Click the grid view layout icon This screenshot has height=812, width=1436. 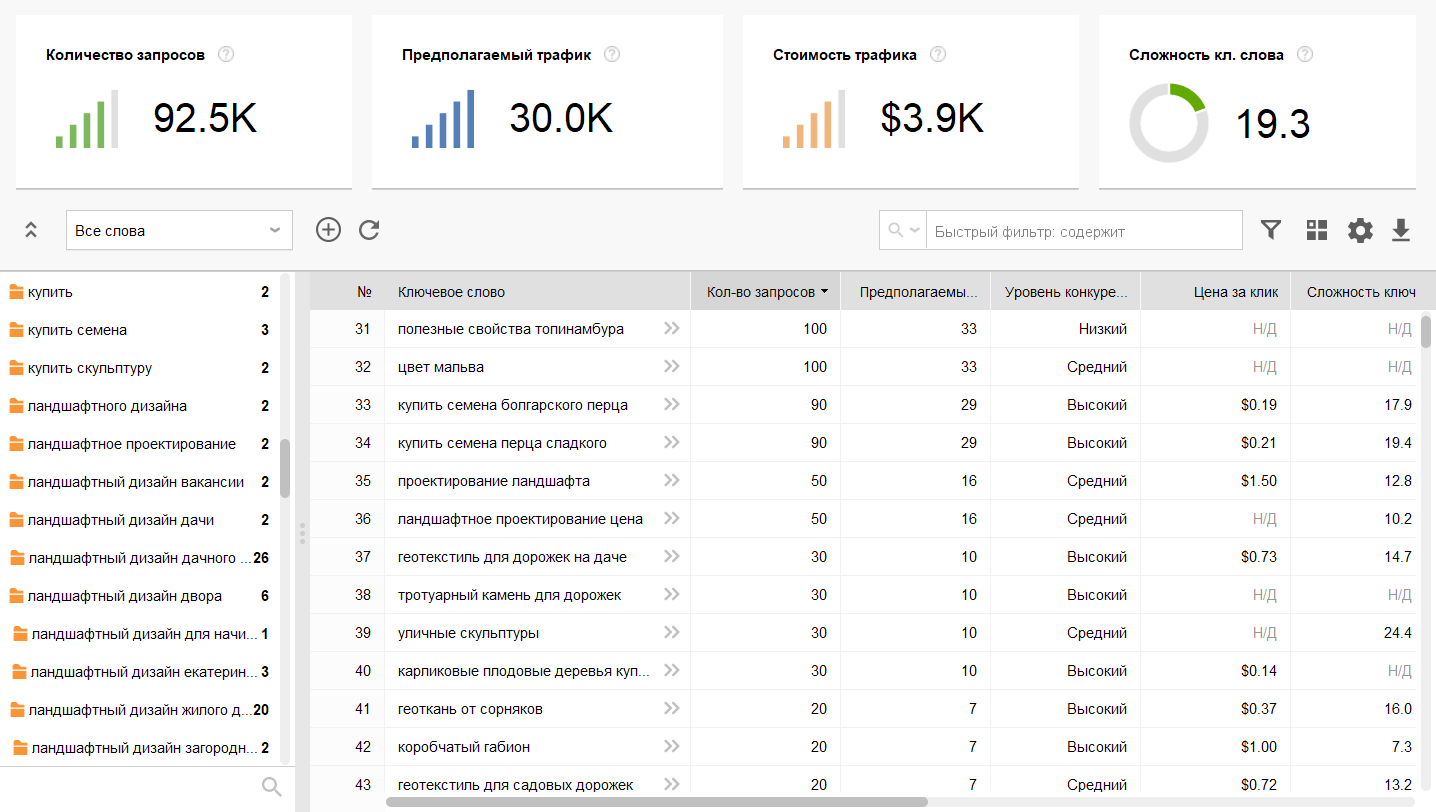(1317, 230)
